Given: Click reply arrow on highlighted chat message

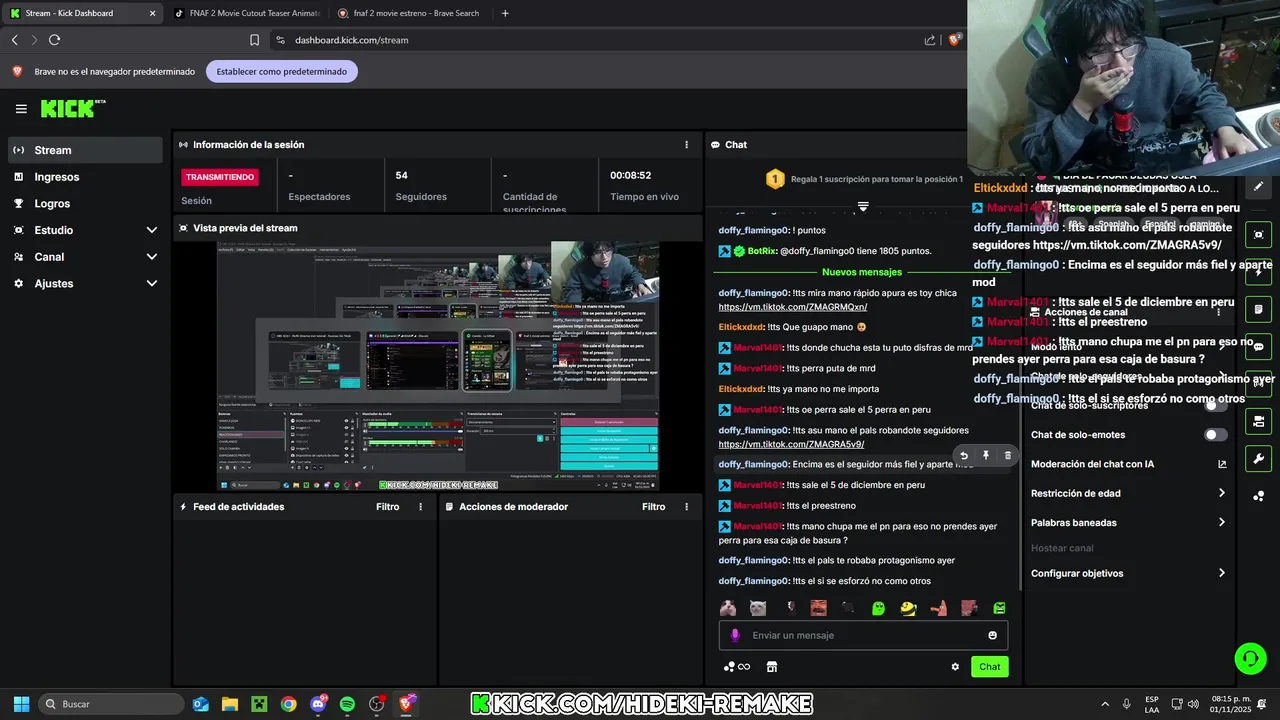Looking at the screenshot, I should click(964, 456).
